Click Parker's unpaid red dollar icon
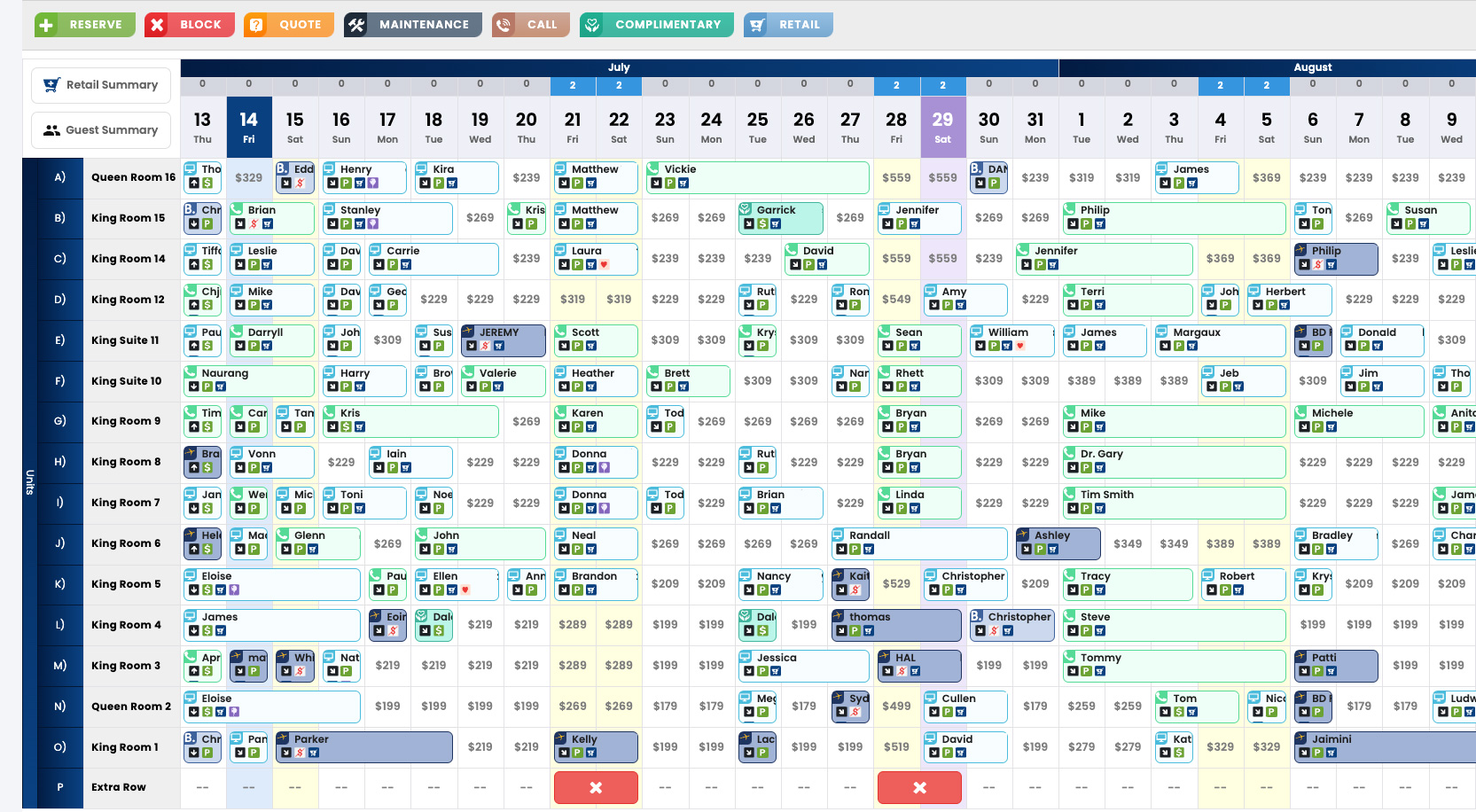Viewport: 1476px width, 812px height. [300, 753]
